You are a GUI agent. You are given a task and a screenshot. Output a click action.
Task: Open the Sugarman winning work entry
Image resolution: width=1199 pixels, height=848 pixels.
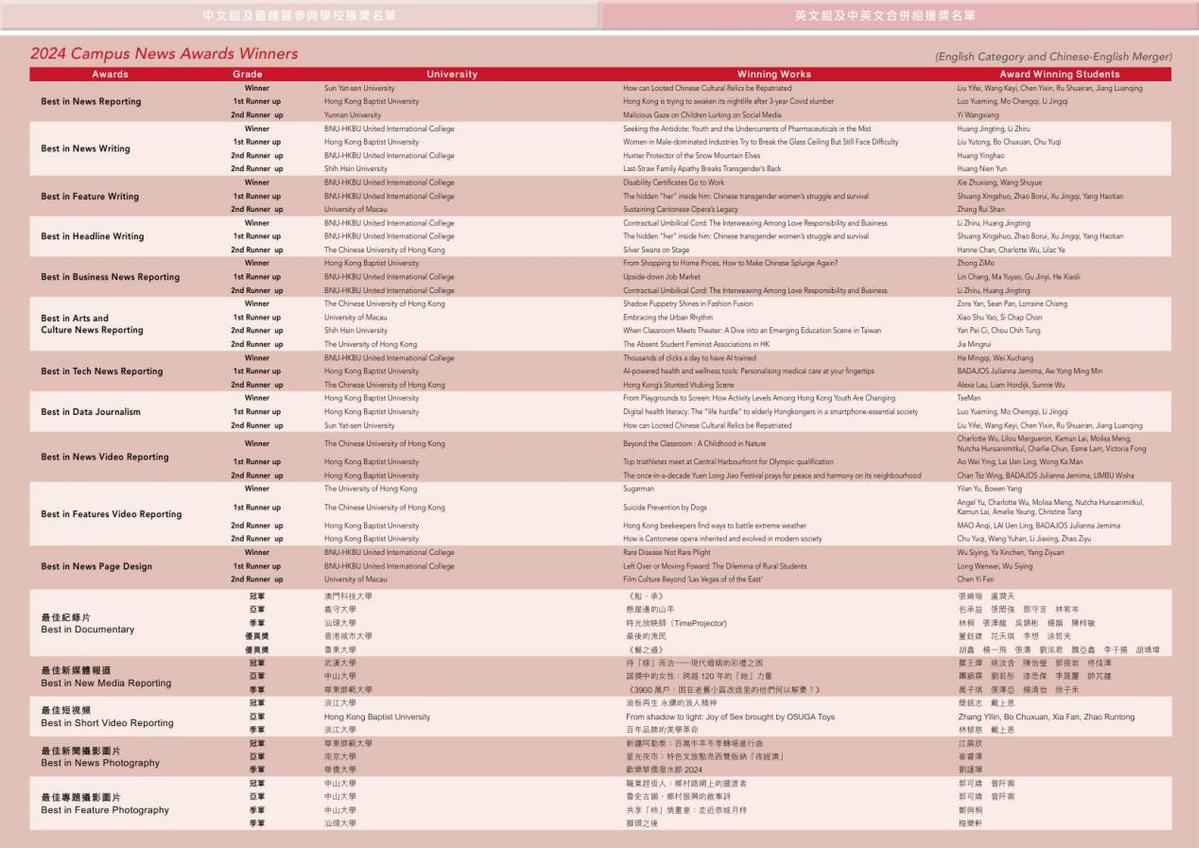click(639, 489)
